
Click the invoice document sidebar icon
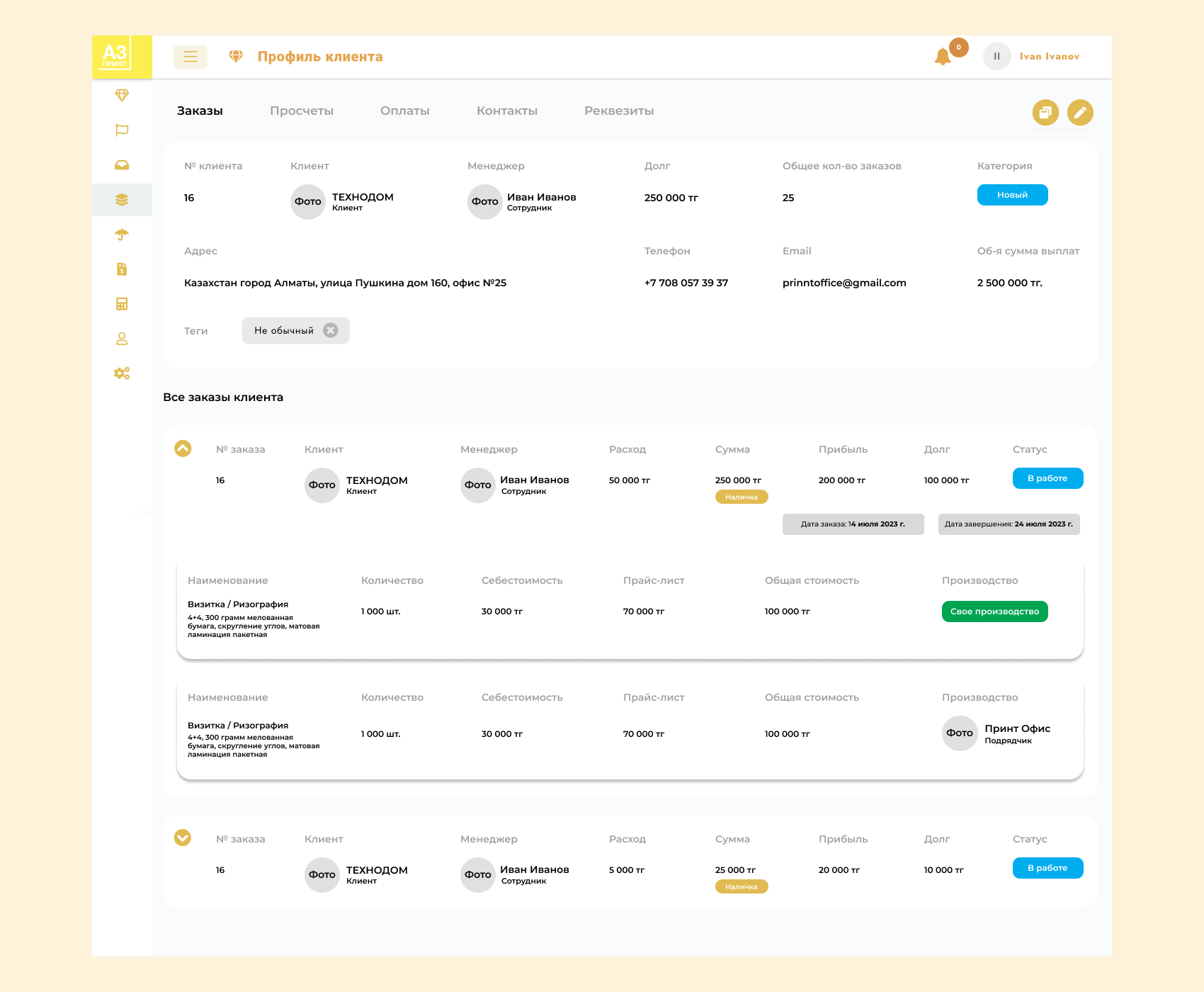click(x=122, y=269)
